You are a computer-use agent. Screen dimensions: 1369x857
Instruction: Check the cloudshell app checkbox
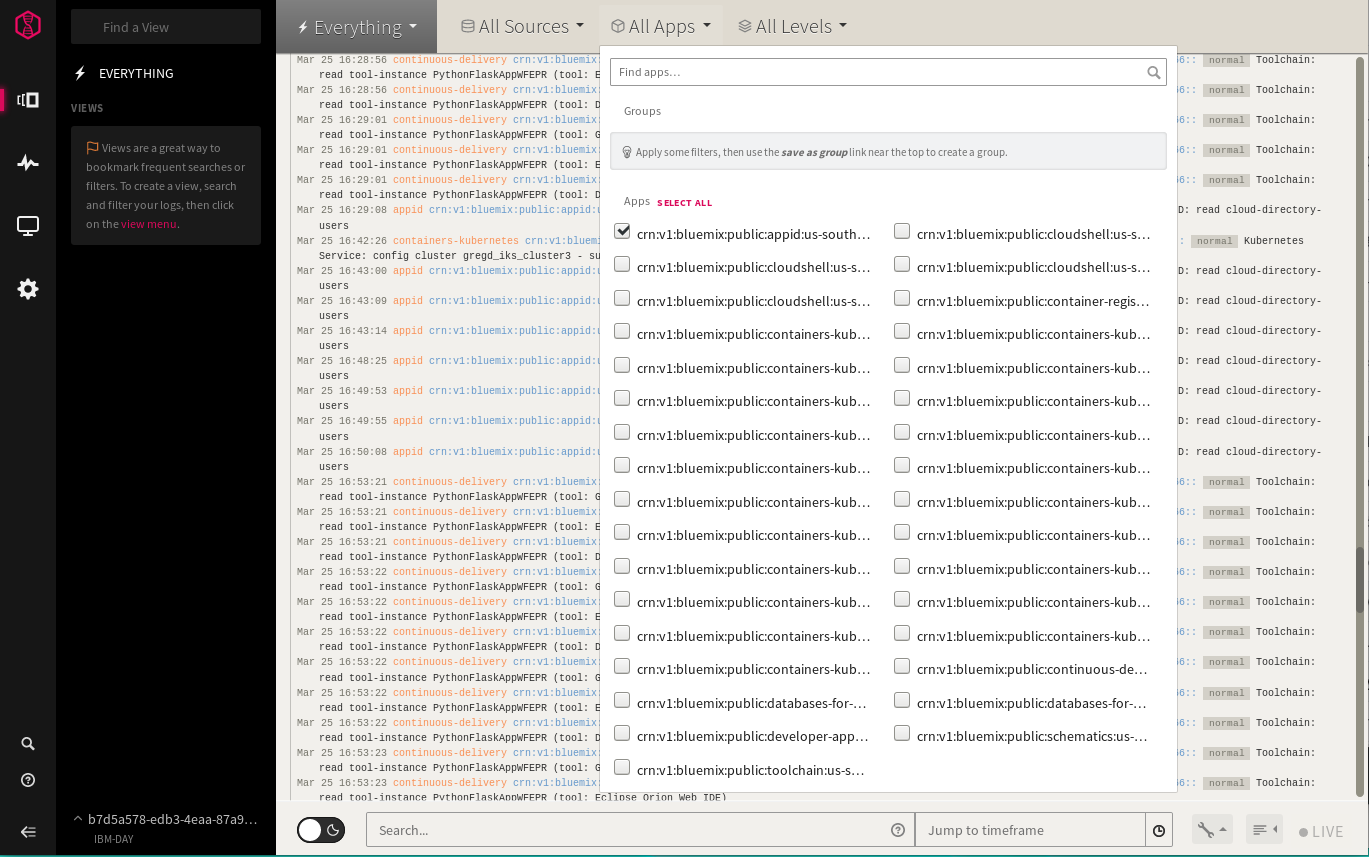[x=901, y=230]
